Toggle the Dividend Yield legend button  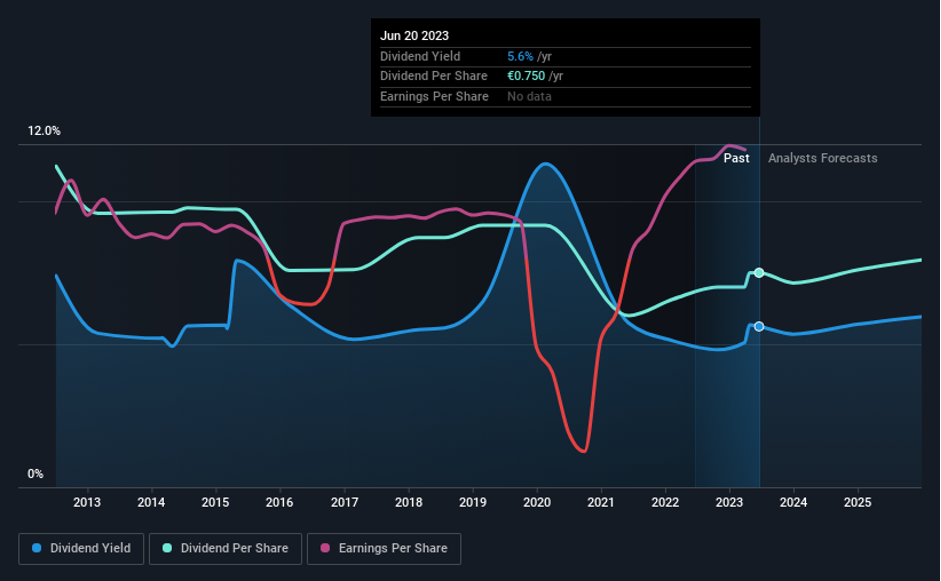pos(81,548)
